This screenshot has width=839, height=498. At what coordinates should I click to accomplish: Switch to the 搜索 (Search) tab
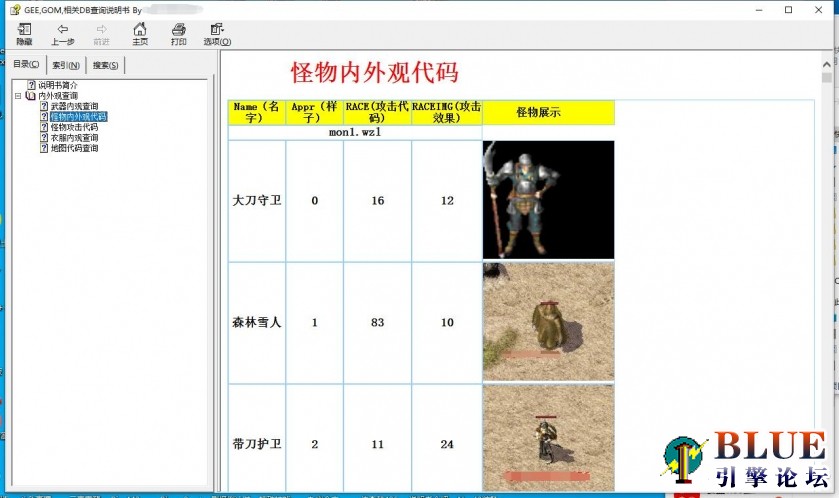[105, 65]
